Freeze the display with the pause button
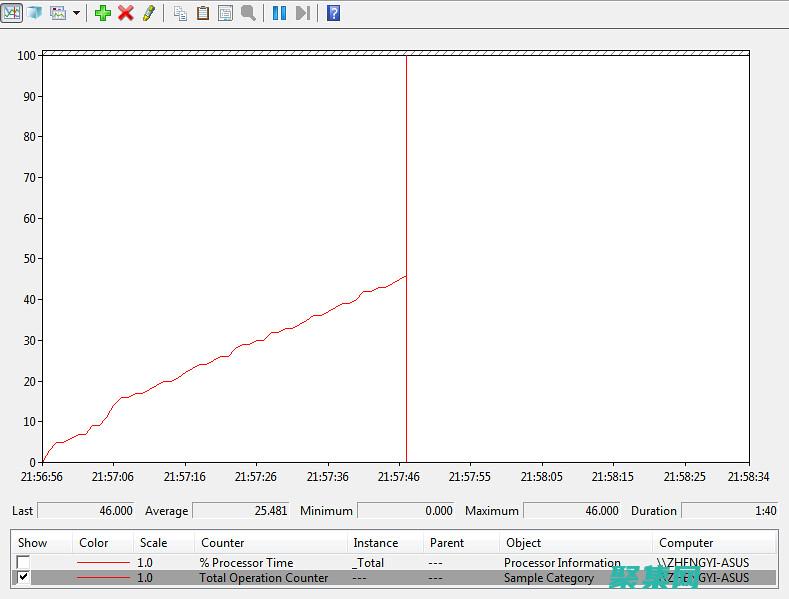 tap(279, 13)
